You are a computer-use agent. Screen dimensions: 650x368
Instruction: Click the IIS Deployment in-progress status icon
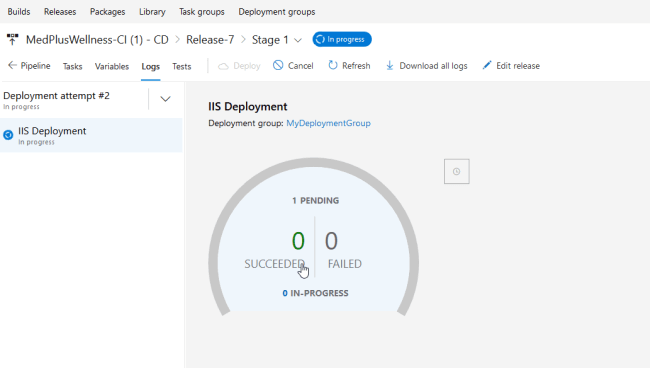click(8, 135)
